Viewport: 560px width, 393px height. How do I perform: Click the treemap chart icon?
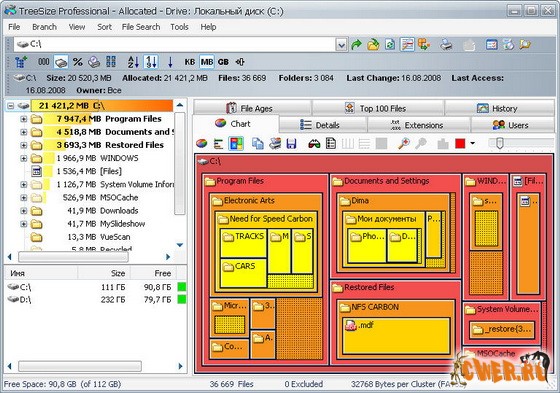[x=236, y=144]
